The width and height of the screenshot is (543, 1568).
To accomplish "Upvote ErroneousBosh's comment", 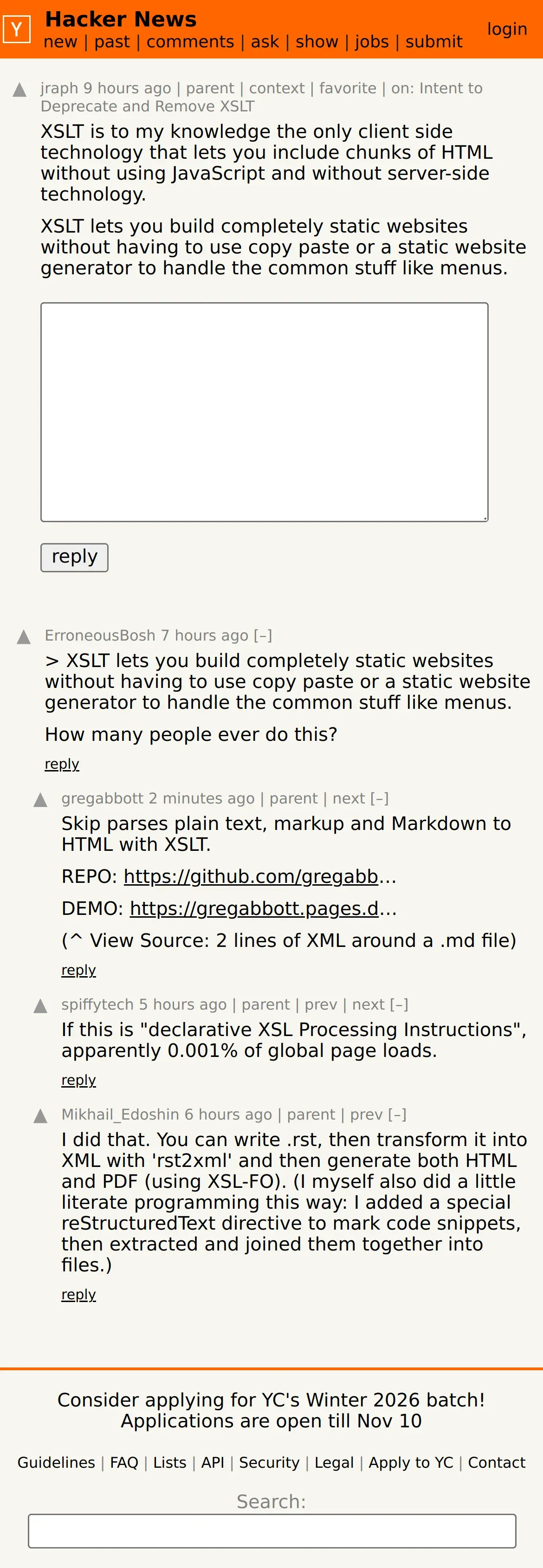I will pyautogui.click(x=24, y=637).
